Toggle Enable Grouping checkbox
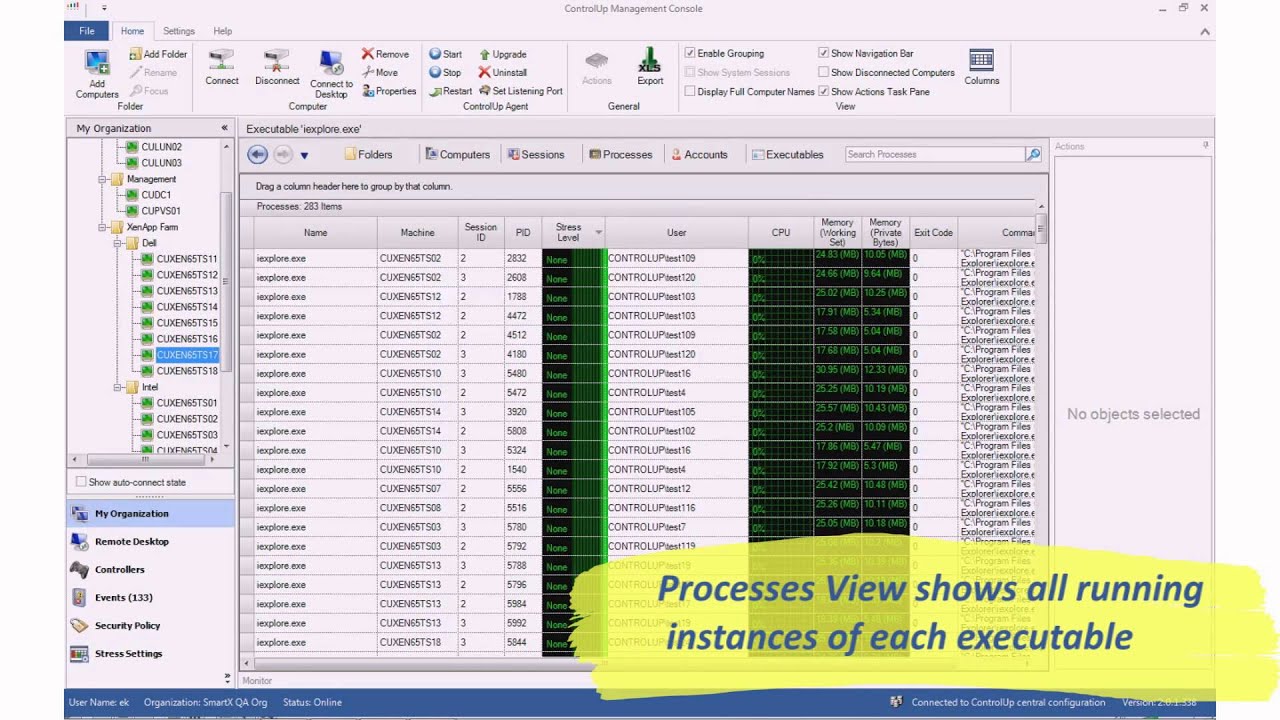 (x=690, y=53)
